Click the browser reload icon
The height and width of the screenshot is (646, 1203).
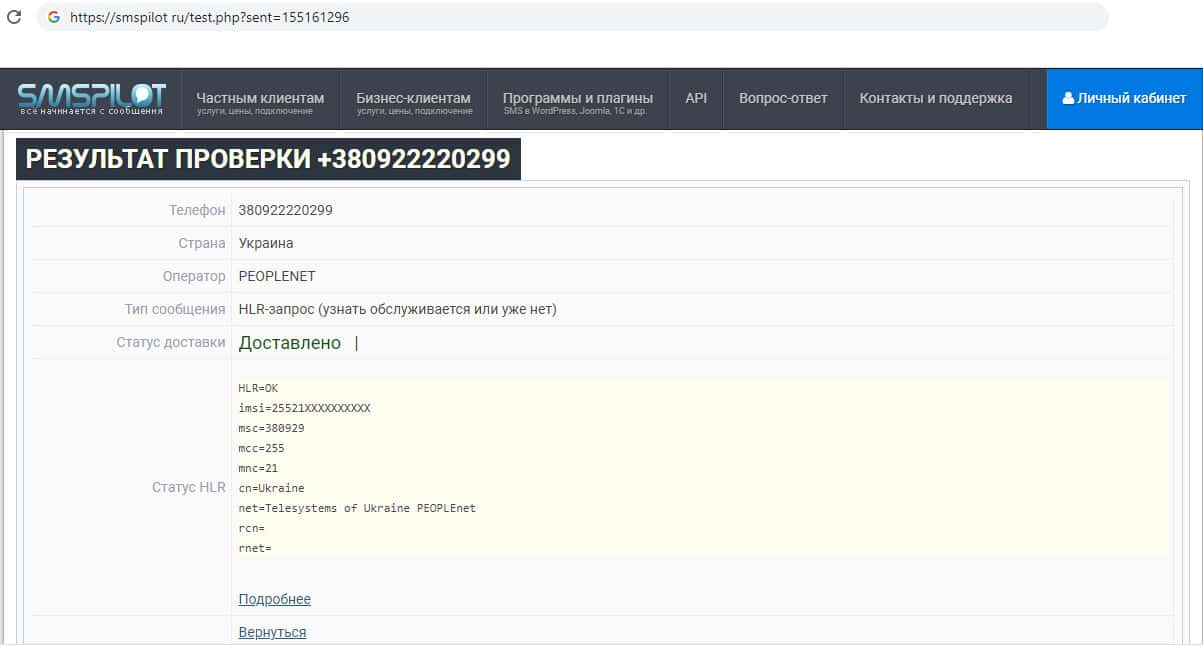pyautogui.click(x=14, y=17)
